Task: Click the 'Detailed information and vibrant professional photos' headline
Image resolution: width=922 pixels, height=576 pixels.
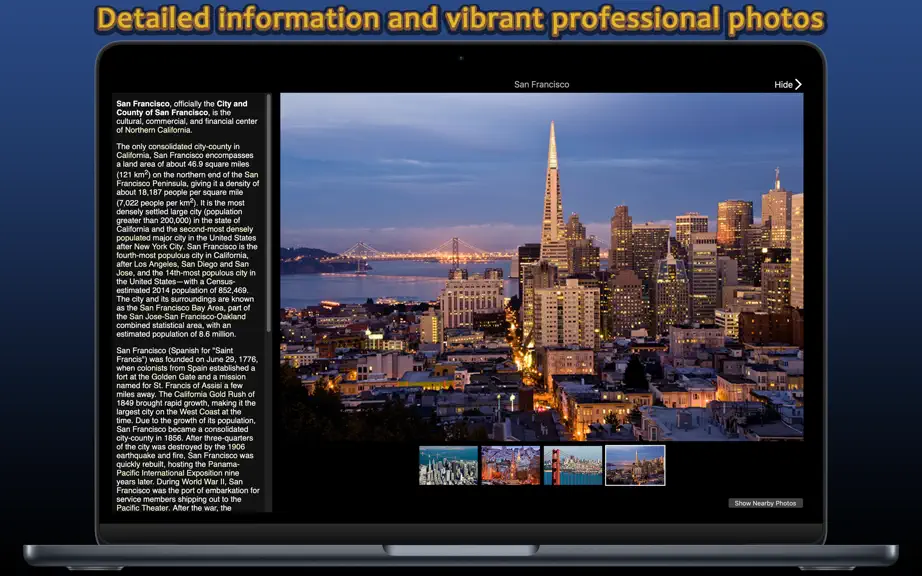Action: [x=460, y=19]
